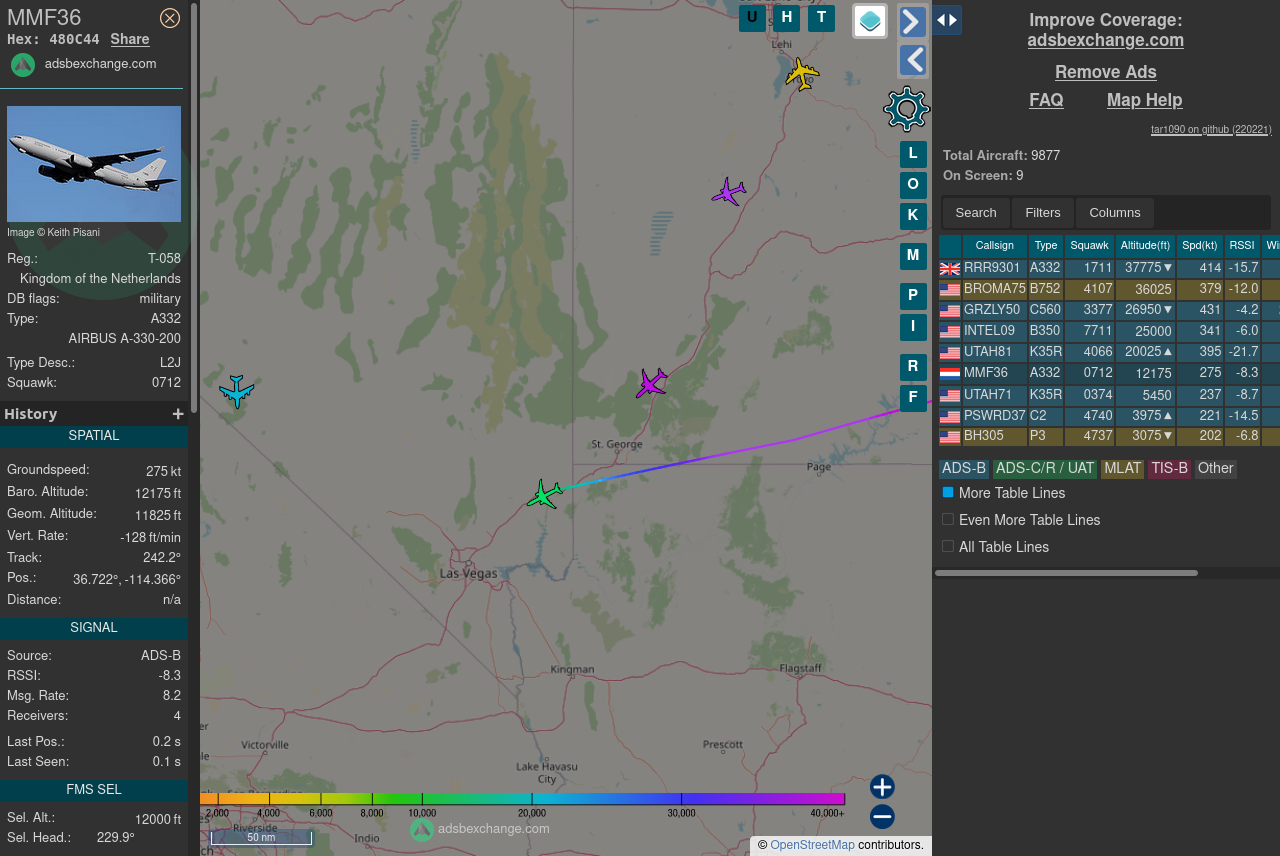Toggle the T map button
Image resolution: width=1280 pixels, height=856 pixels.
(822, 18)
